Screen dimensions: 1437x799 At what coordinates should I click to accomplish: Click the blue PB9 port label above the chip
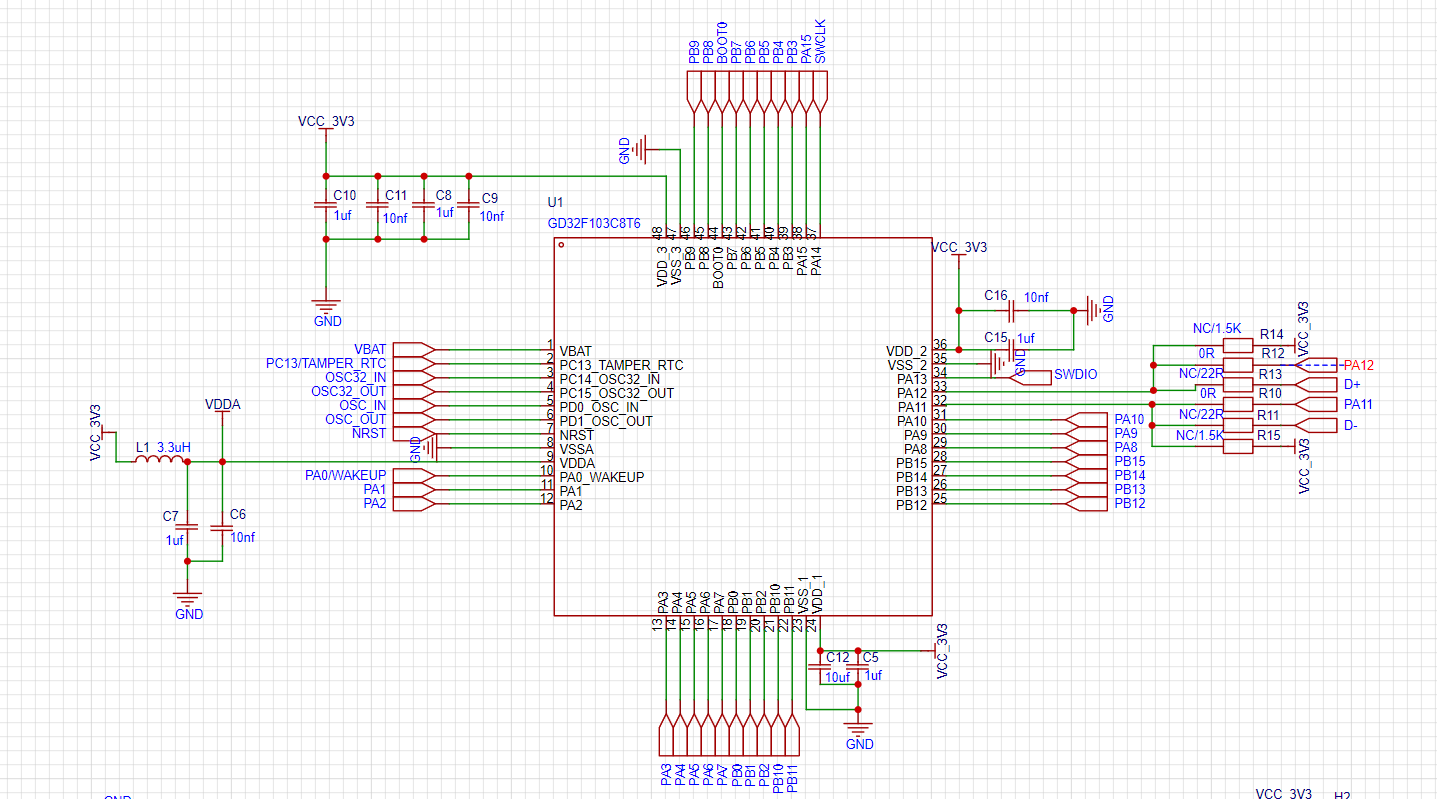pos(695,54)
